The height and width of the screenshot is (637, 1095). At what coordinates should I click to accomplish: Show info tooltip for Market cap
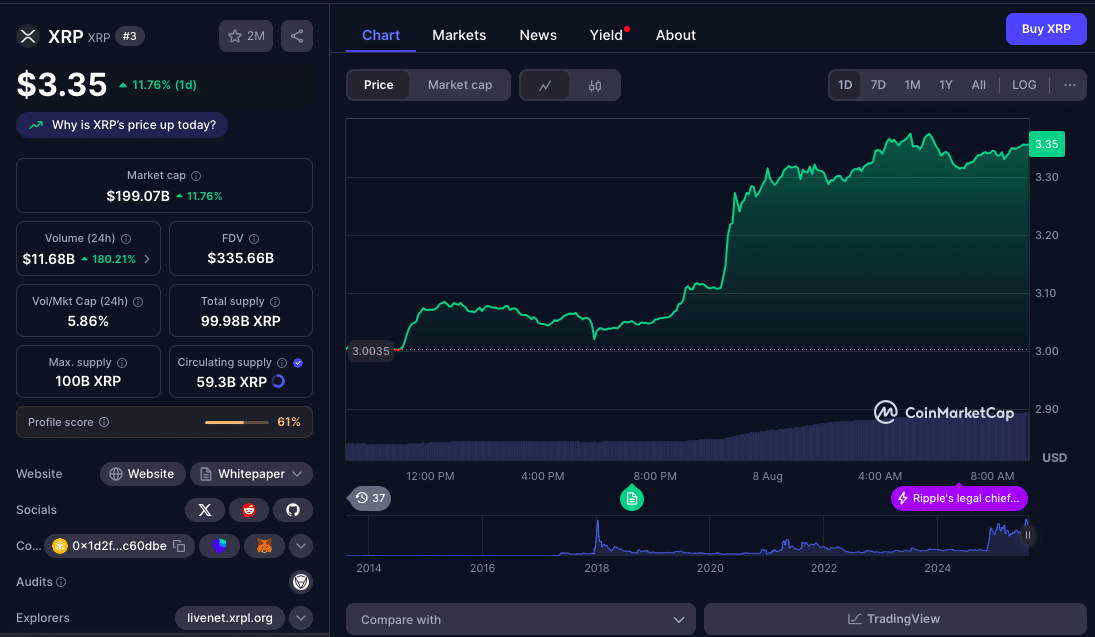pyautogui.click(x=196, y=176)
